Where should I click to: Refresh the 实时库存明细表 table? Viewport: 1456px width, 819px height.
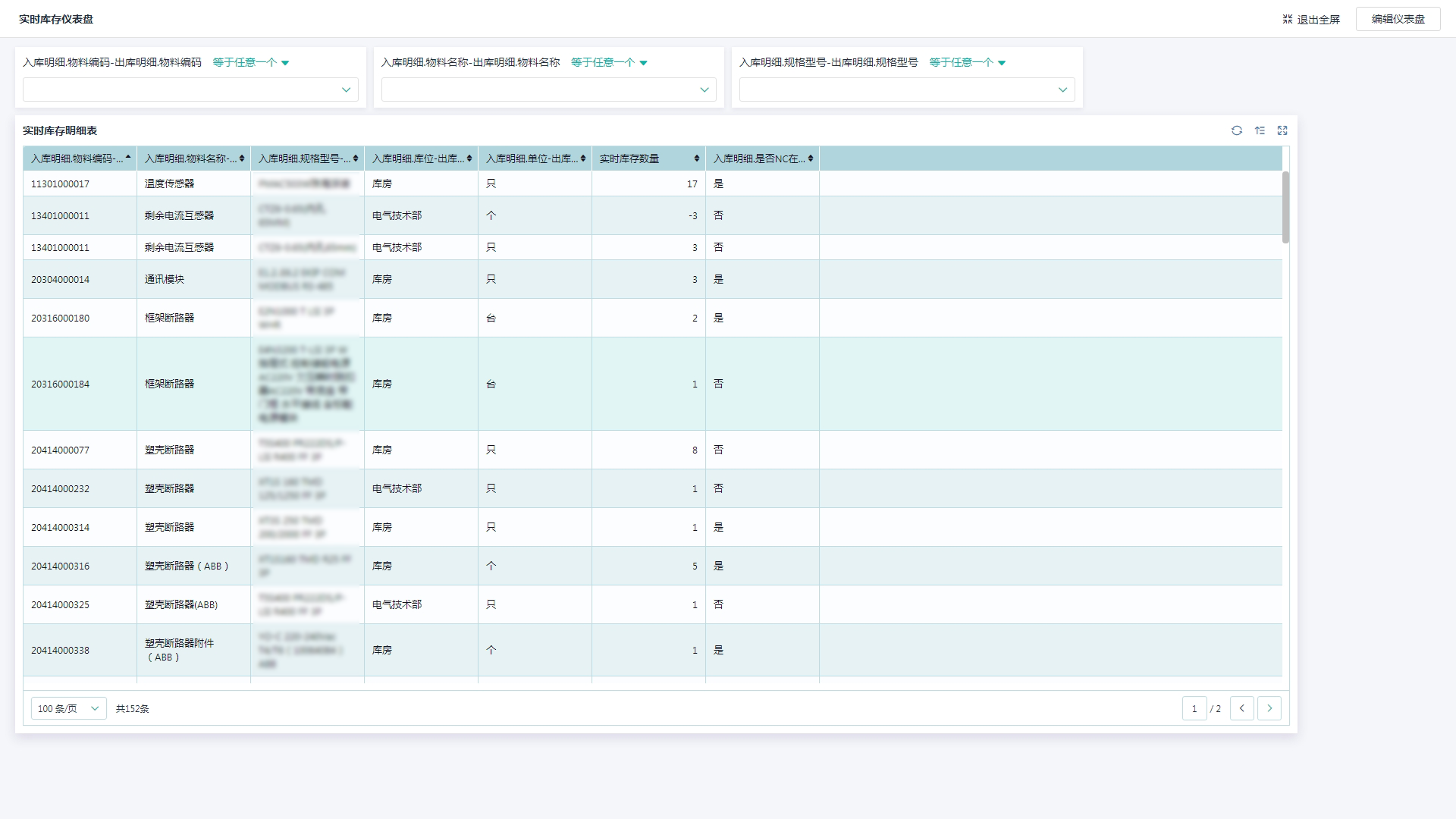1237,130
